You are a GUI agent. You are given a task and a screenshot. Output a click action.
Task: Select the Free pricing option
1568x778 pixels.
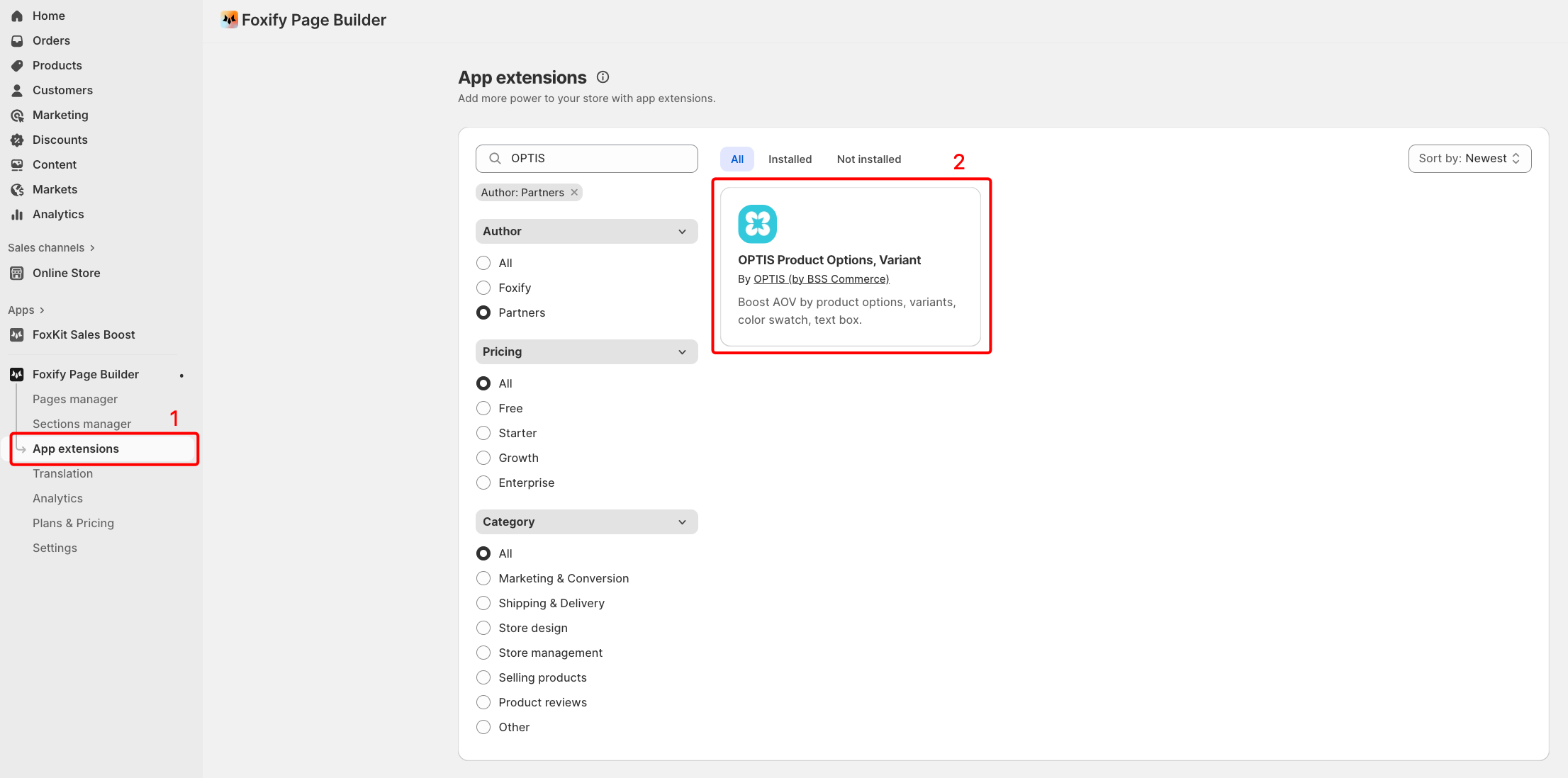tap(483, 408)
